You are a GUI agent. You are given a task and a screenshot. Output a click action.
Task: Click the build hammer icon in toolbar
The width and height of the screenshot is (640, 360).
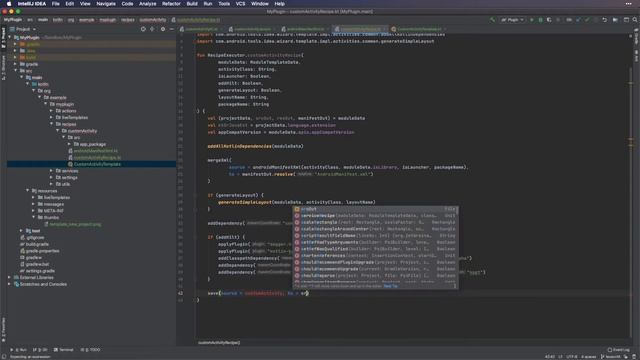click(493, 20)
